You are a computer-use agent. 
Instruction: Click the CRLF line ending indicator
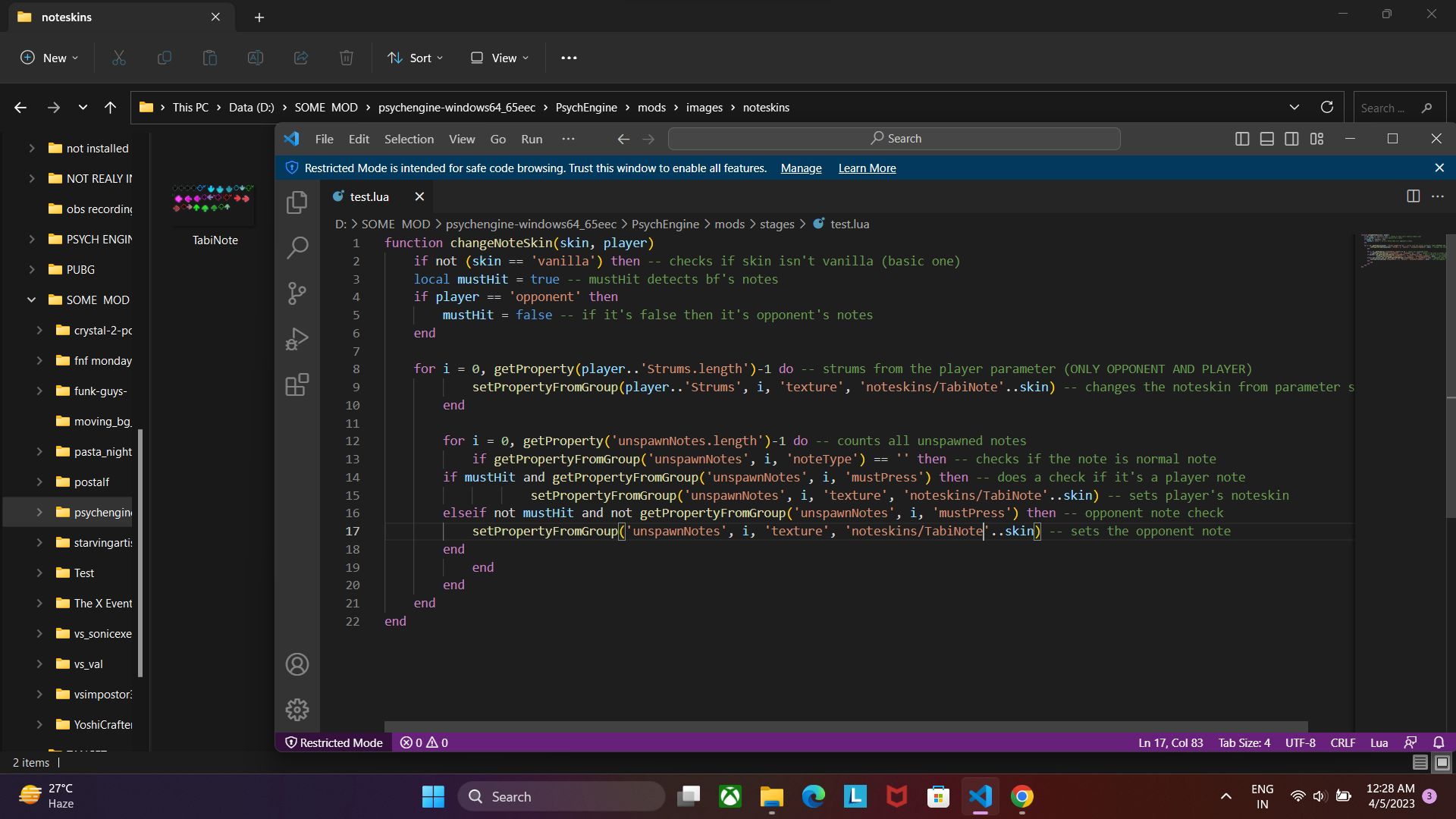(1342, 742)
